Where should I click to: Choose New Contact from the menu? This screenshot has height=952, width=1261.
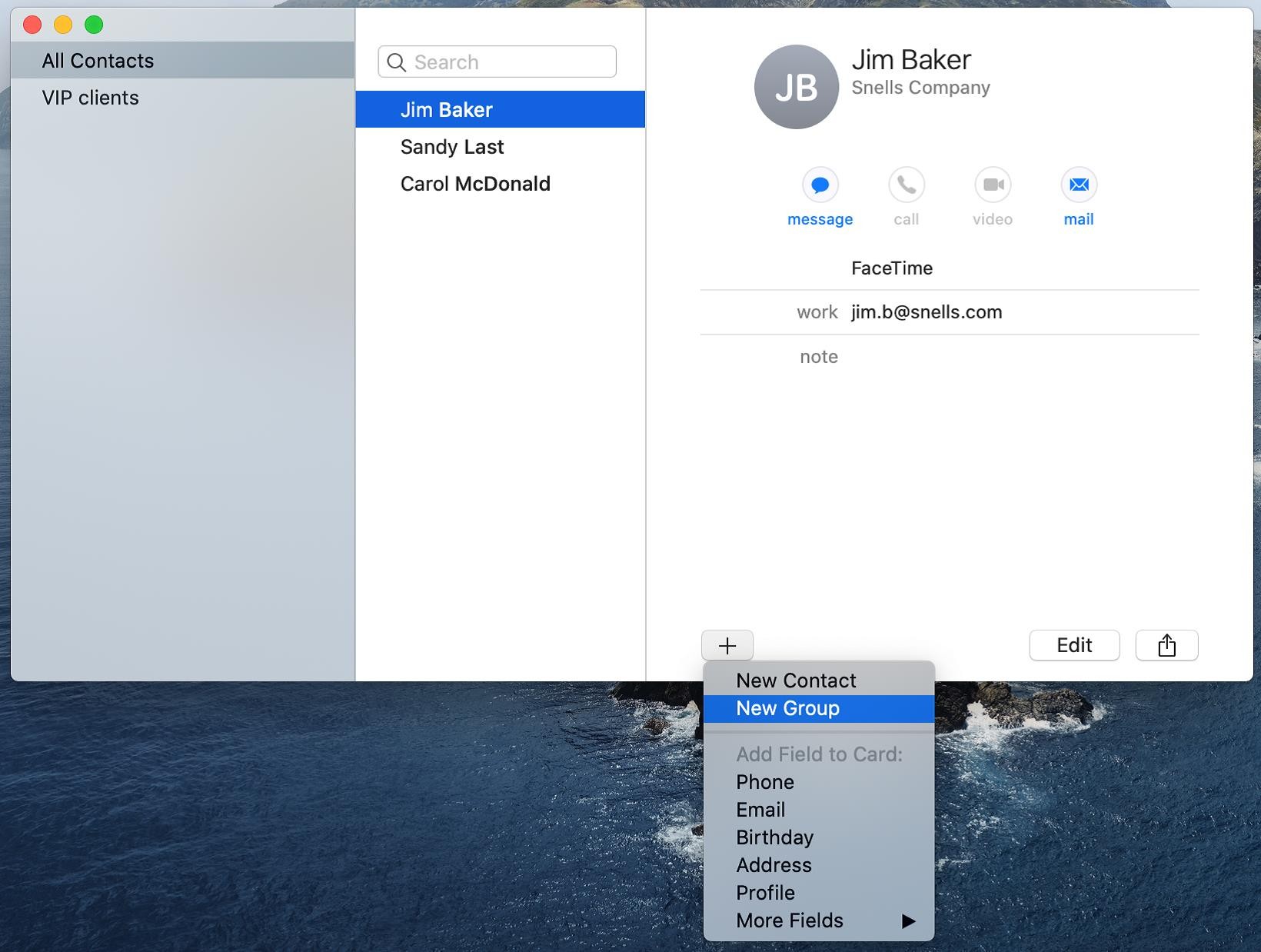819,681
